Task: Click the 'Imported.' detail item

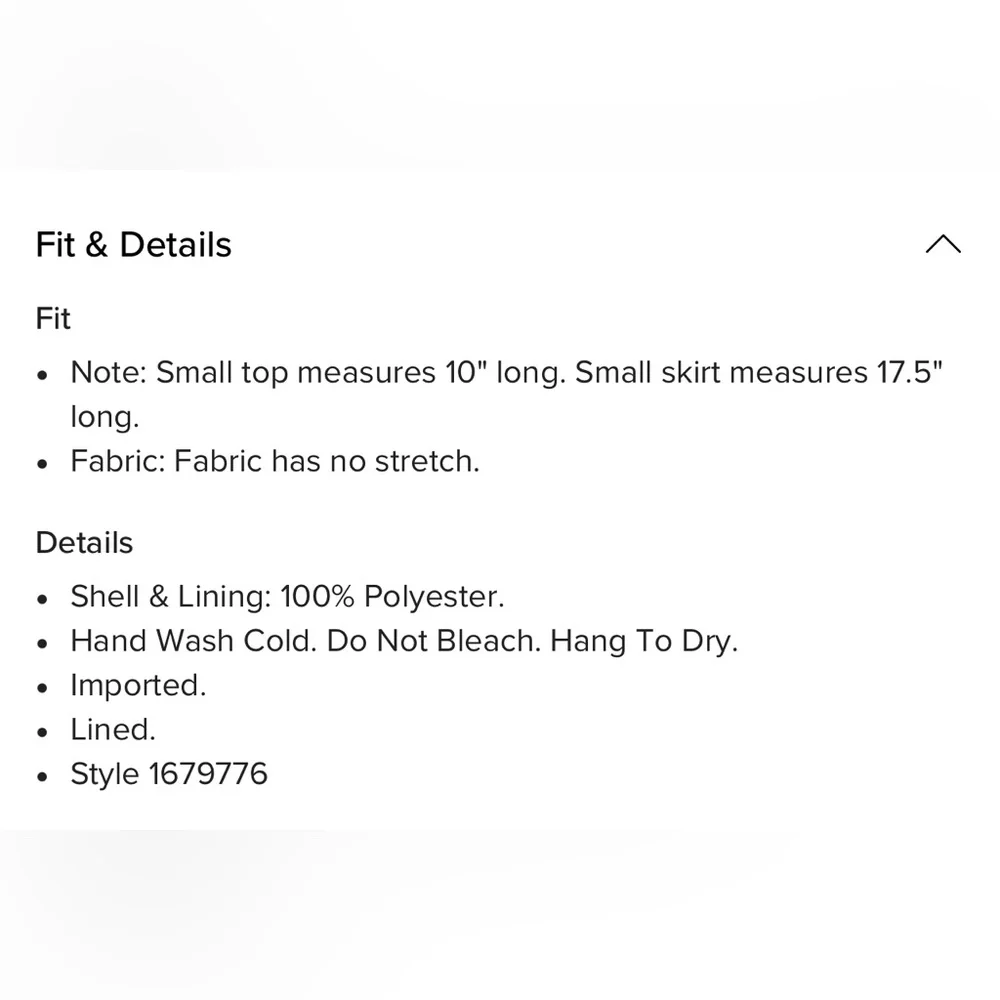Action: coord(138,686)
